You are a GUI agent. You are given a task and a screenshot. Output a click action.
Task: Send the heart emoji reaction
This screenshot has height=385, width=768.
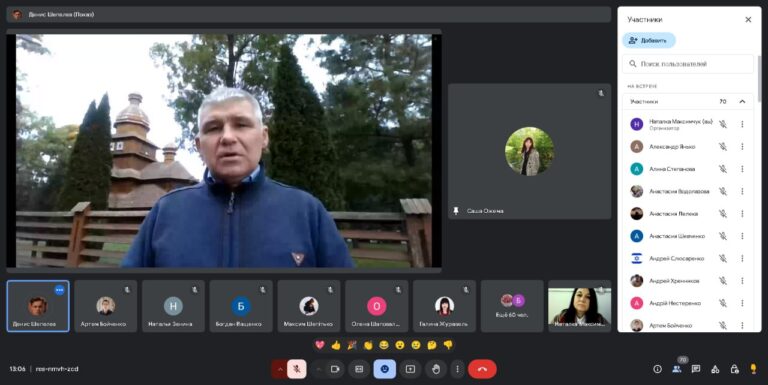click(320, 345)
